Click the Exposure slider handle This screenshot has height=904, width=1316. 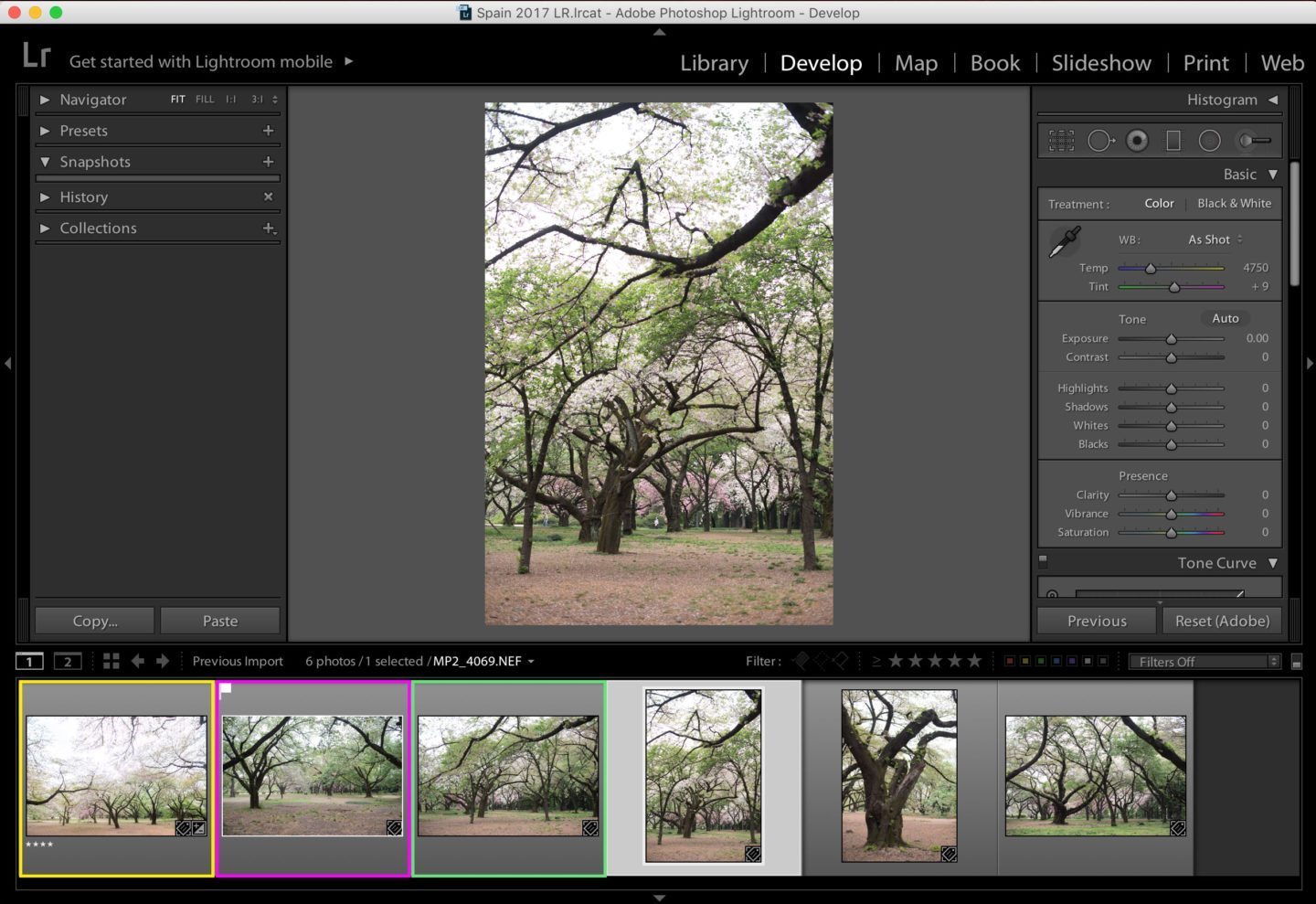tap(1171, 339)
